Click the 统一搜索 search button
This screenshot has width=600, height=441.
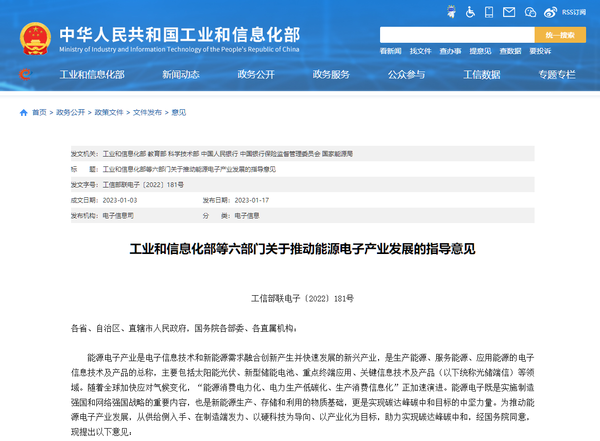[560, 35]
